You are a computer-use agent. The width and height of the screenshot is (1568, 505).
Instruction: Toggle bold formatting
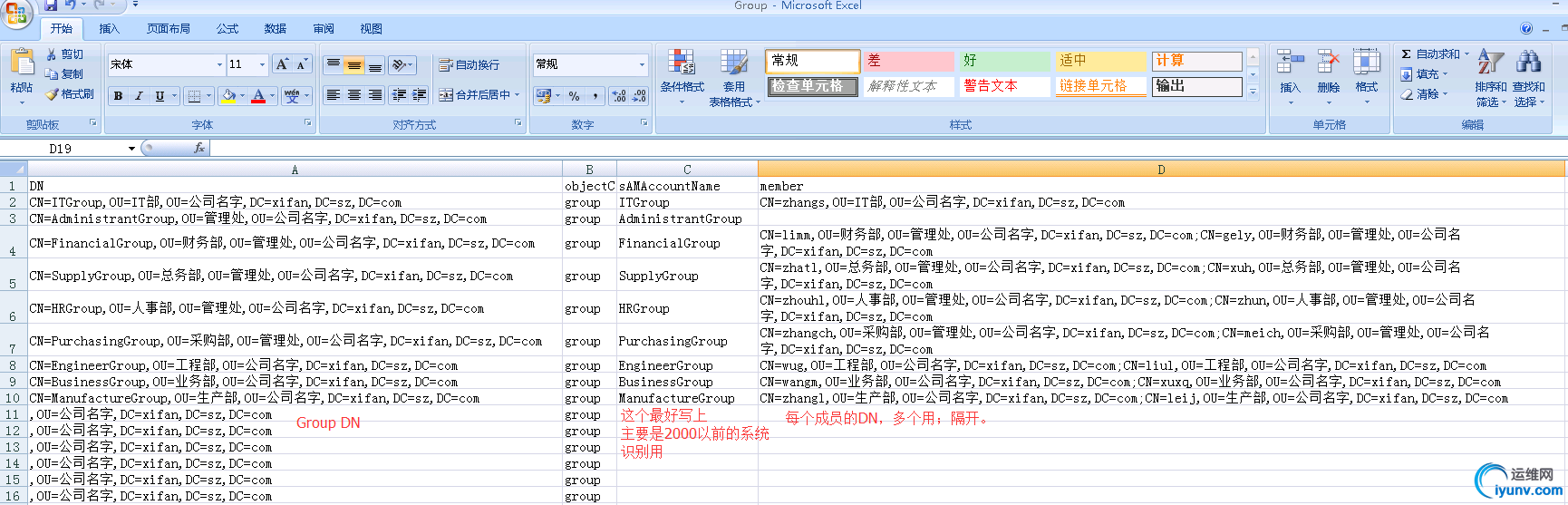[119, 95]
